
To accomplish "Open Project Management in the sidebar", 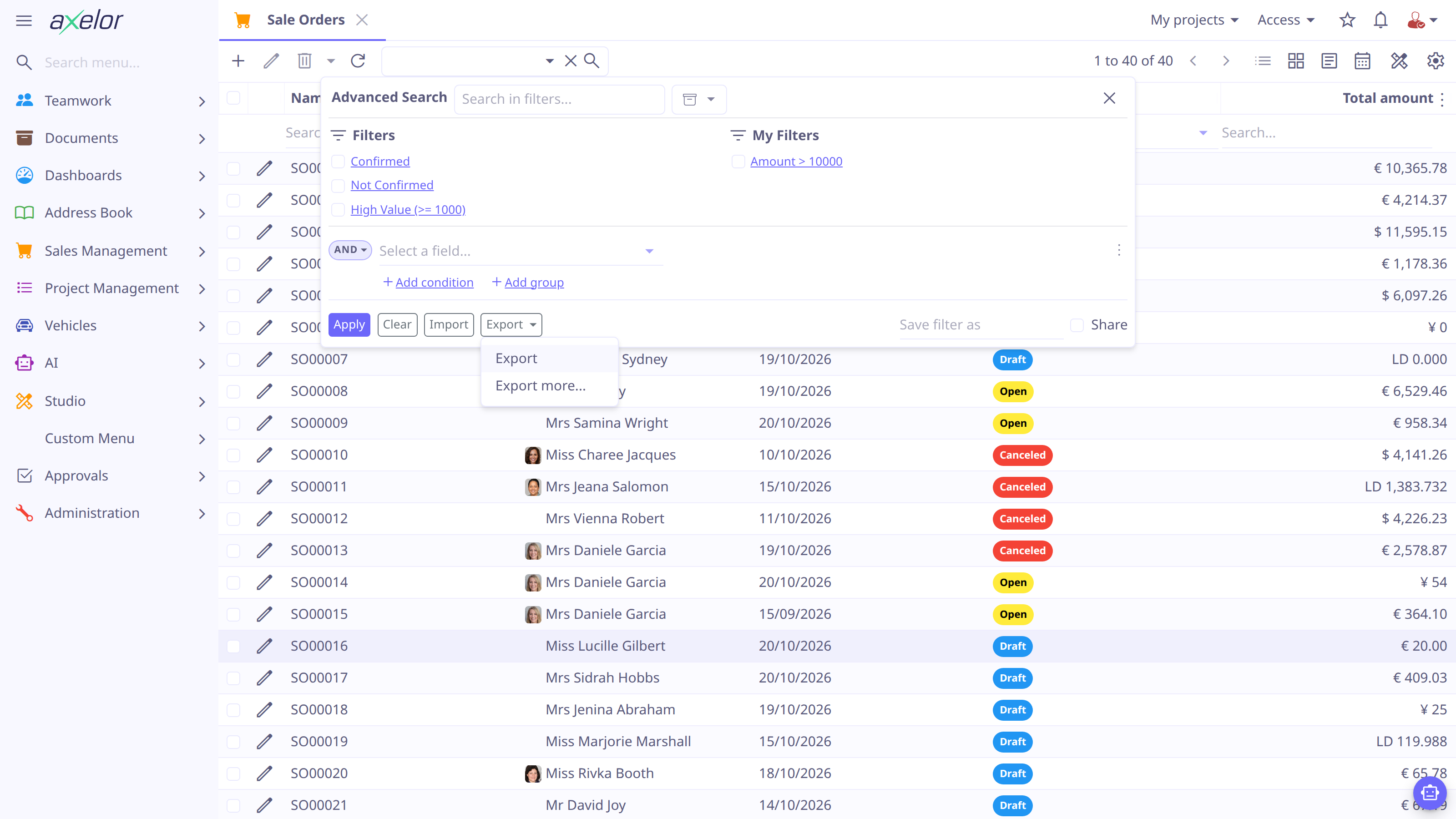I will click(109, 288).
